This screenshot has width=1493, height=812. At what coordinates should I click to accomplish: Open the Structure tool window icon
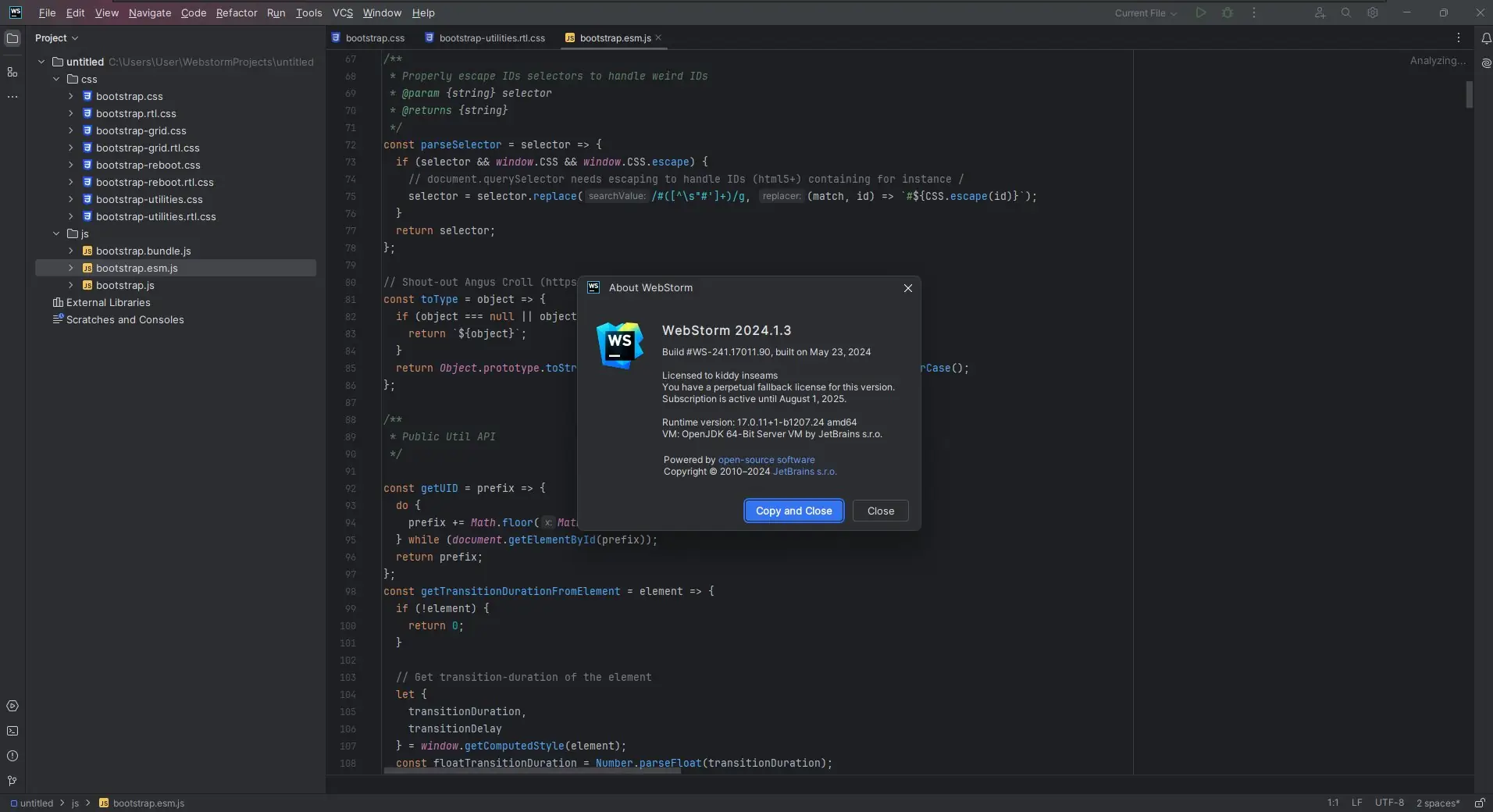tap(12, 72)
